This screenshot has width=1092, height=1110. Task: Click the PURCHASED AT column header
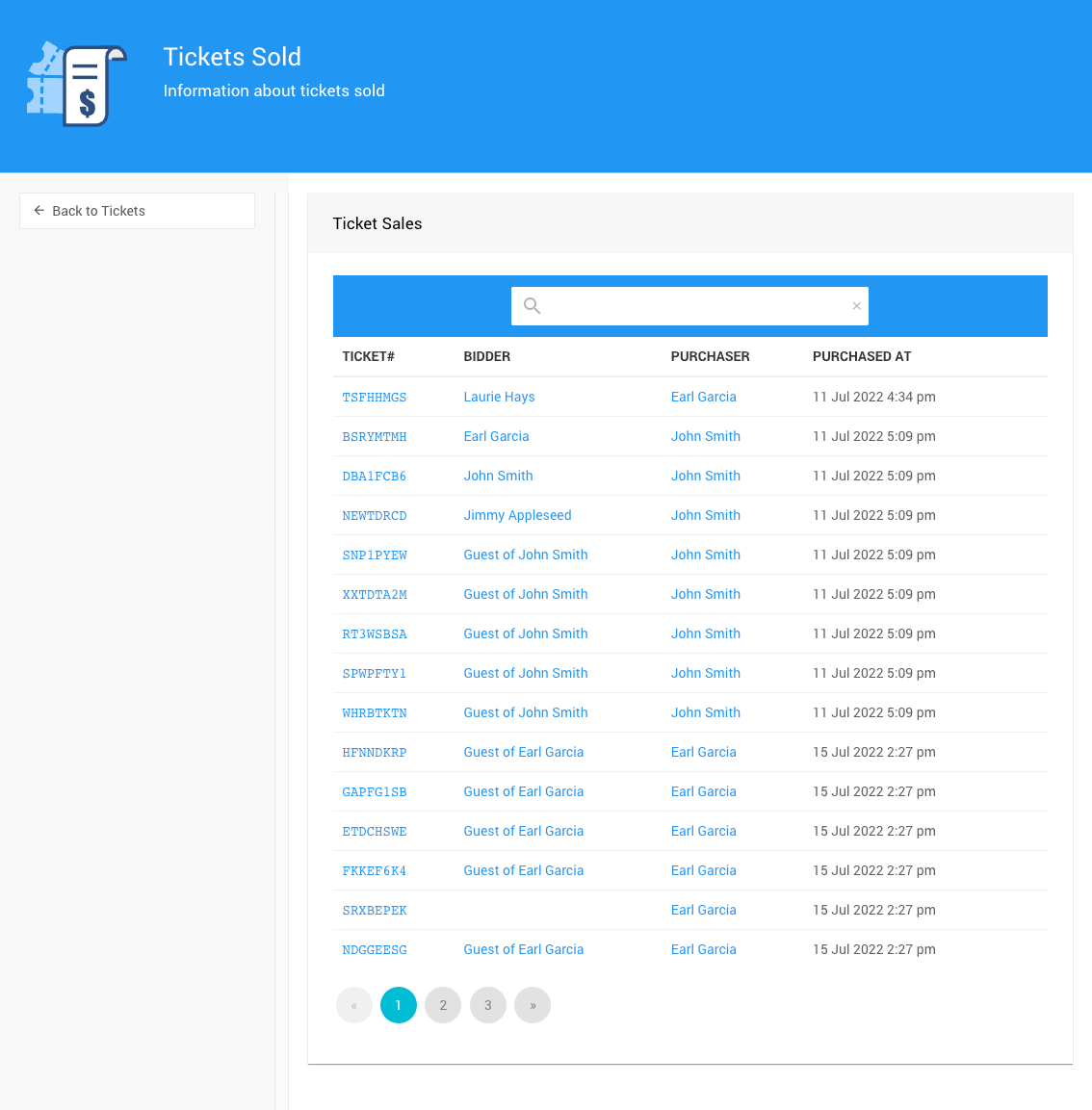tap(862, 356)
